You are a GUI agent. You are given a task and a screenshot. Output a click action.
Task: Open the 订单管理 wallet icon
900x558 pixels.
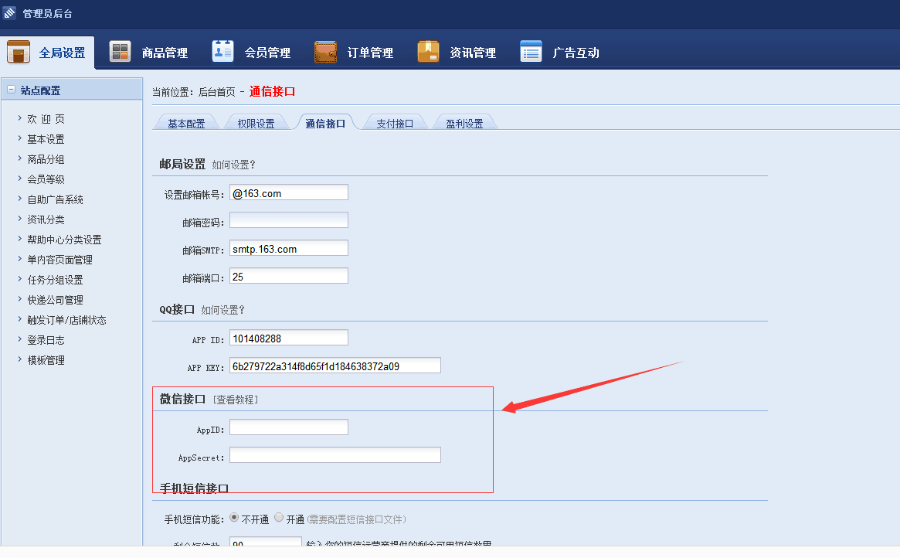click(x=325, y=52)
